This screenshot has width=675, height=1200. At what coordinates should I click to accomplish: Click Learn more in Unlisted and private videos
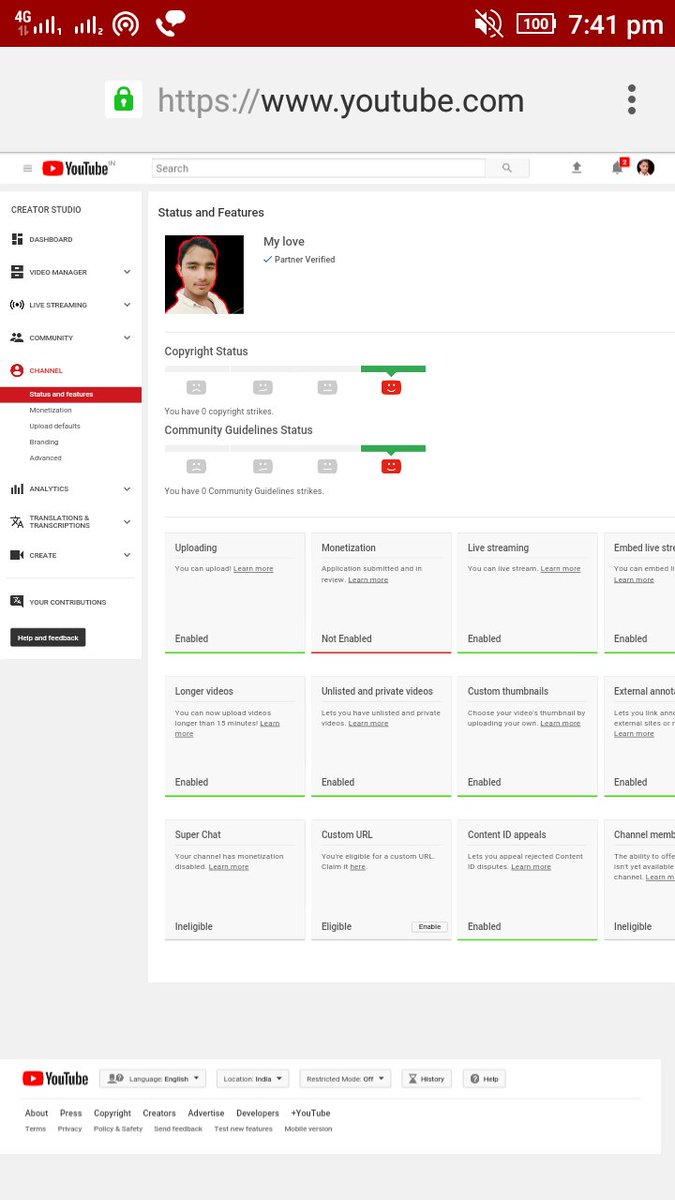368,723
